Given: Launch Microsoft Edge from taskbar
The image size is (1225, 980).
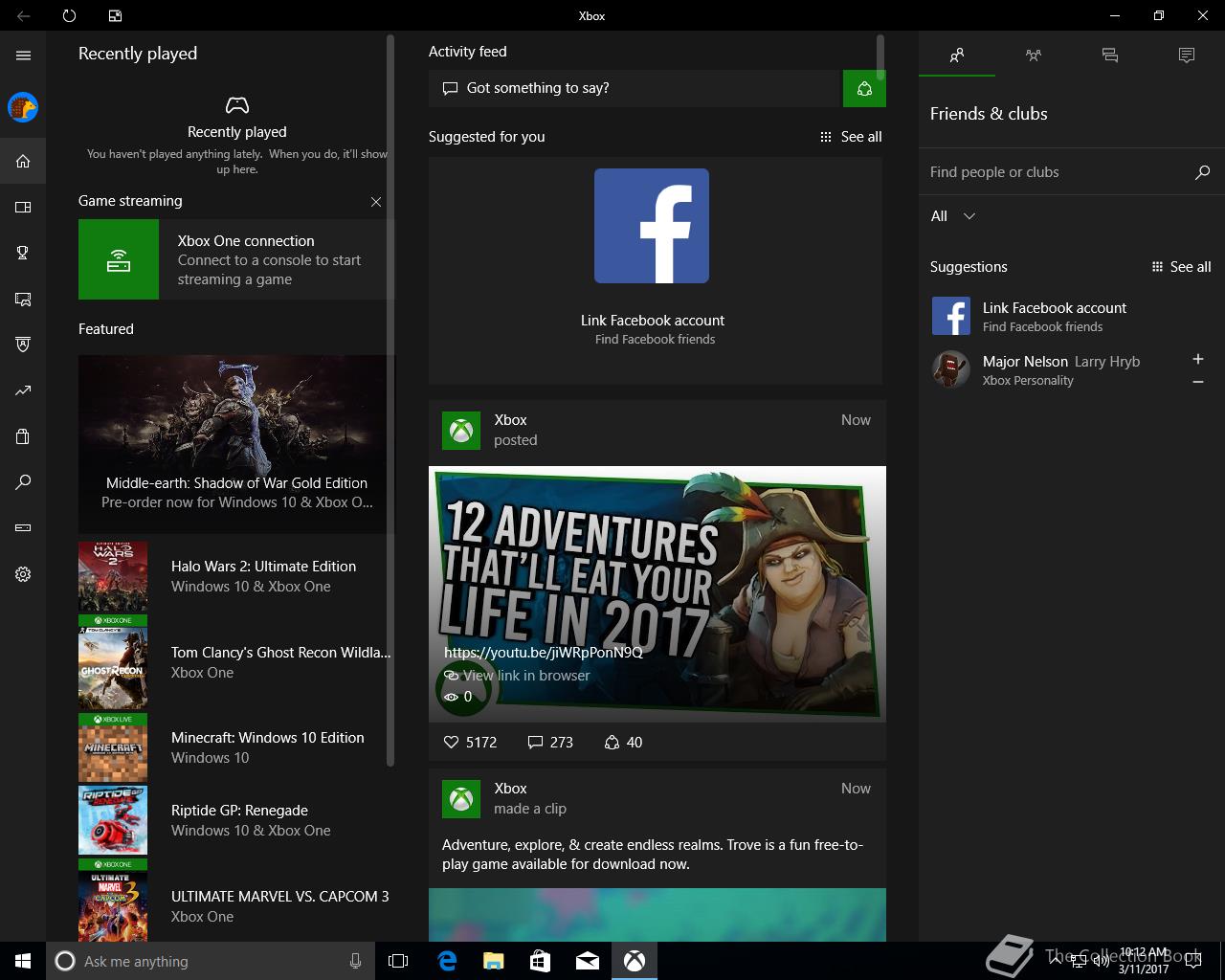Looking at the screenshot, I should tap(447, 961).
